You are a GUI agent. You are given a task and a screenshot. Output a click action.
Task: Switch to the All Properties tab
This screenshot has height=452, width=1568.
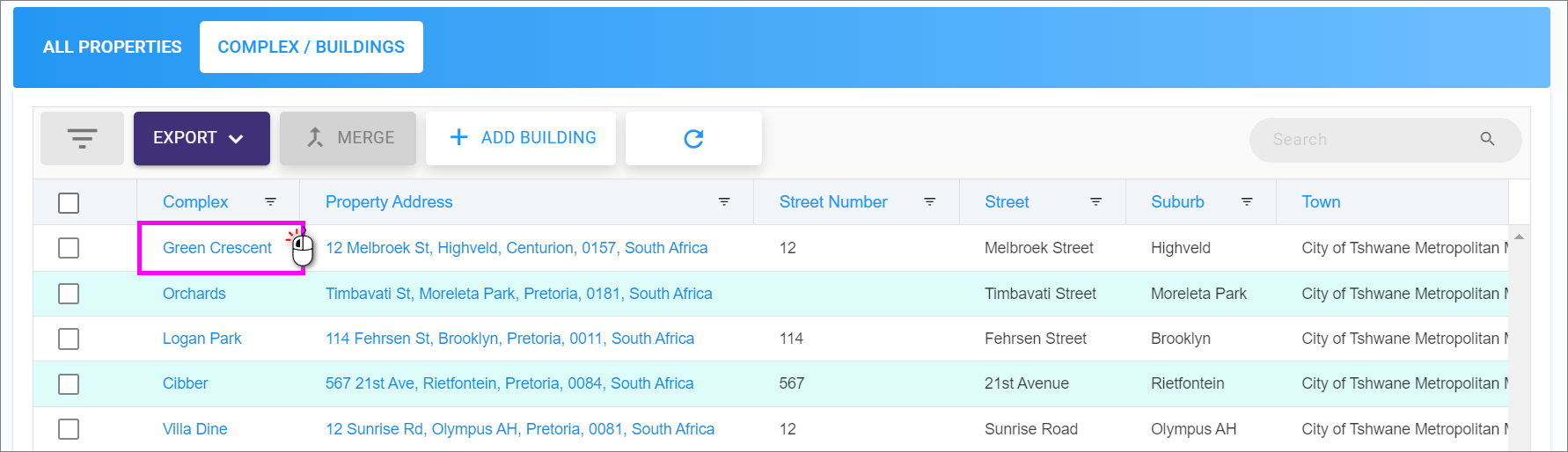[x=113, y=47]
